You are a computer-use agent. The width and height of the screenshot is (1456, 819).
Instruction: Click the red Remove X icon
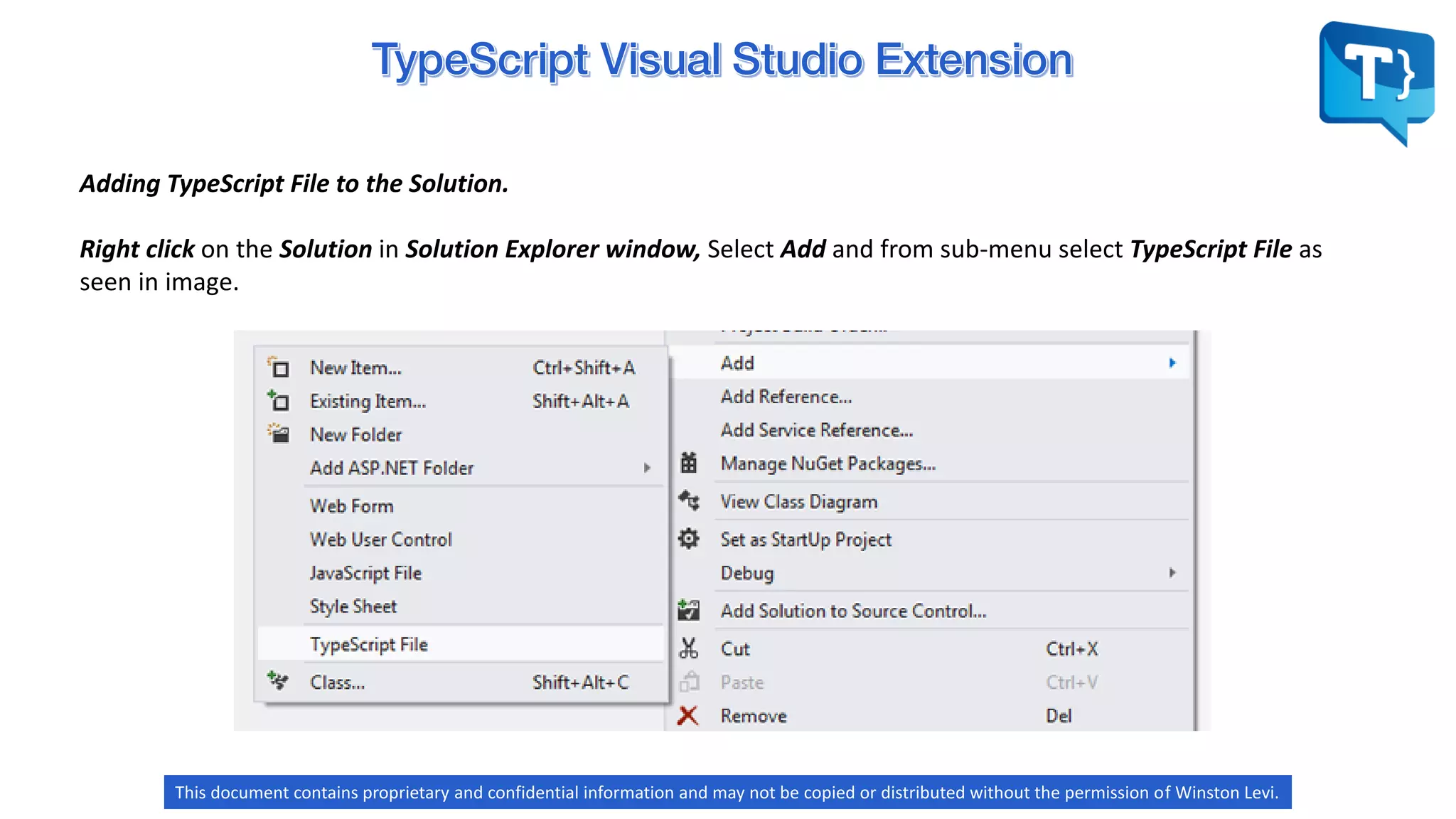(687, 715)
